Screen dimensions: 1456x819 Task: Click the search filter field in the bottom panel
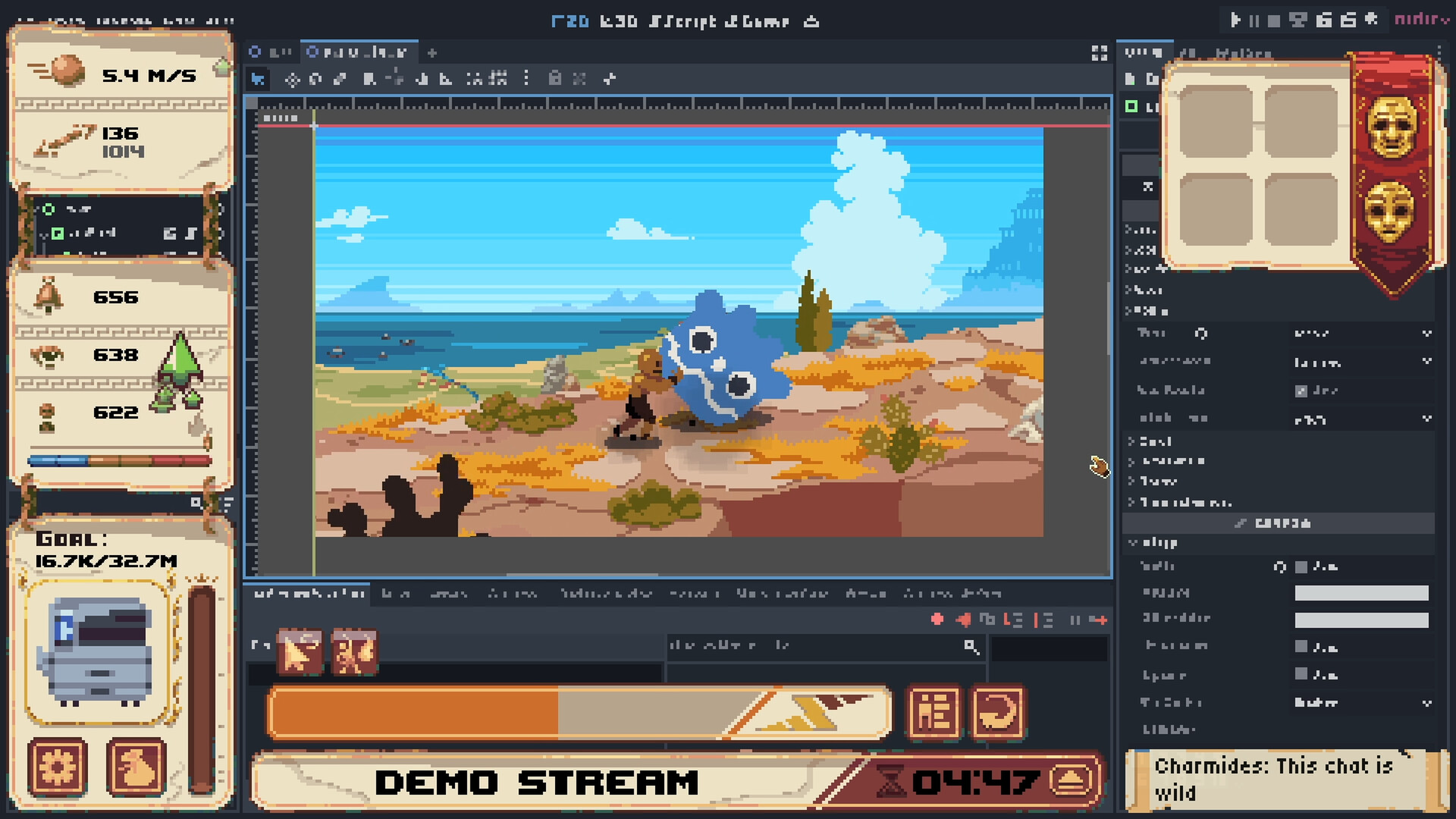[819, 646]
